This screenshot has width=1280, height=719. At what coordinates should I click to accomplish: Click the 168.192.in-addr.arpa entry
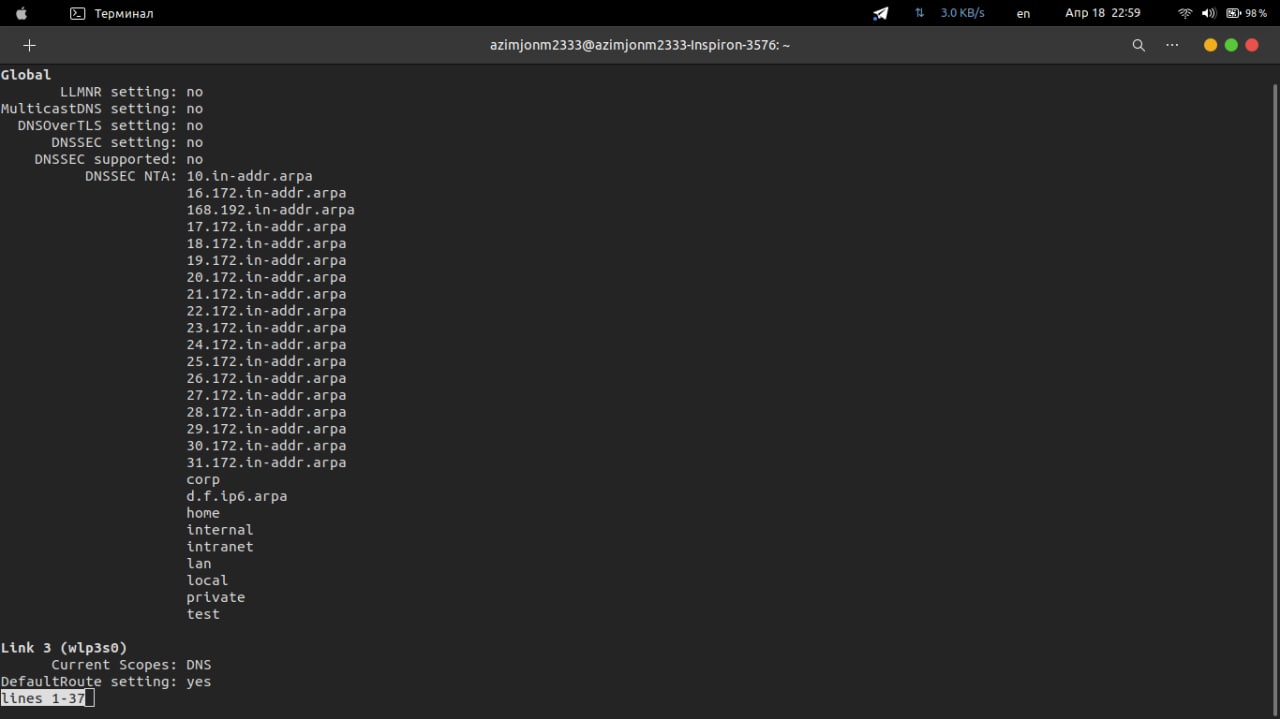pos(270,210)
